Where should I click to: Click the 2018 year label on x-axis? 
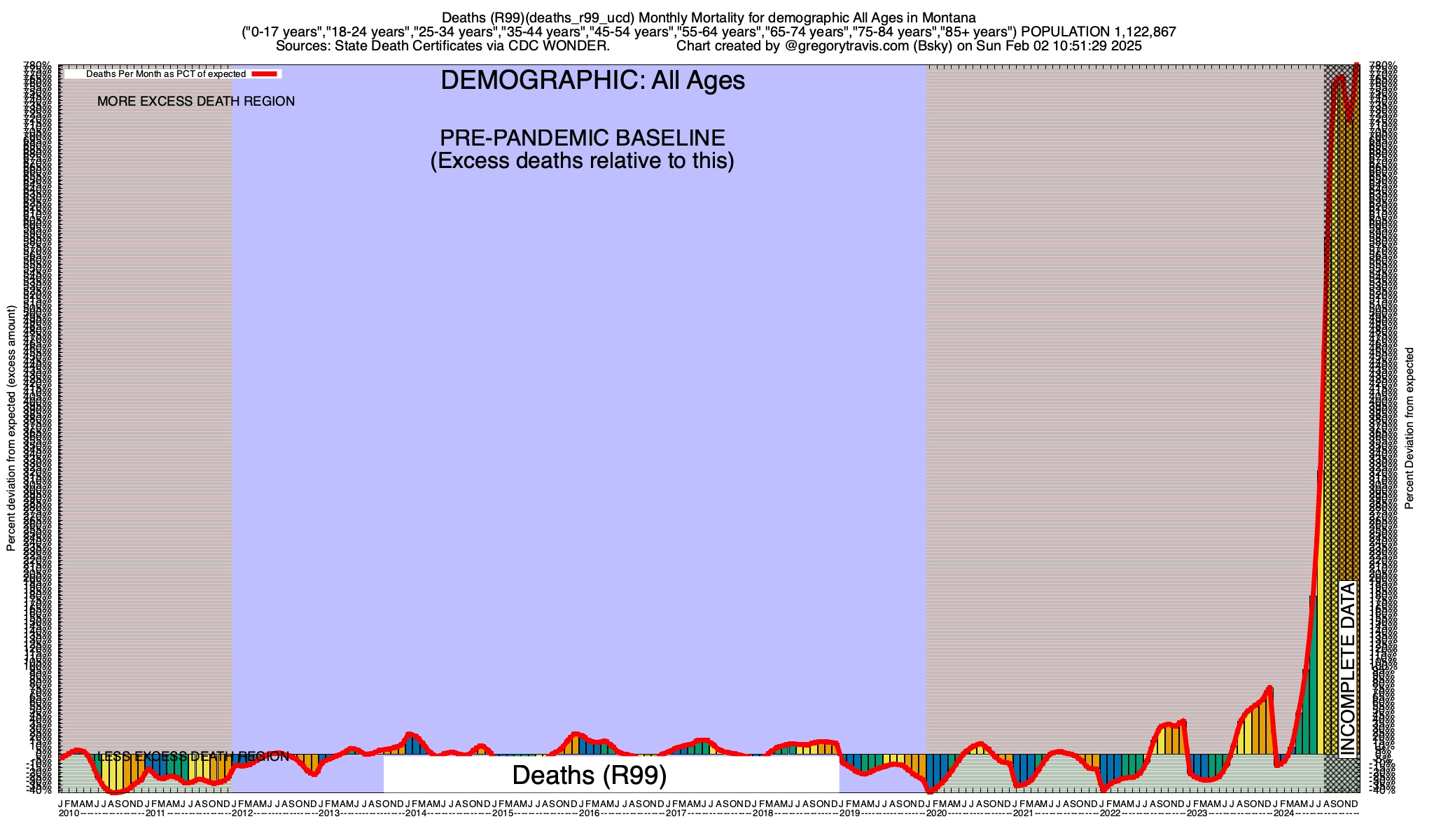tap(763, 813)
